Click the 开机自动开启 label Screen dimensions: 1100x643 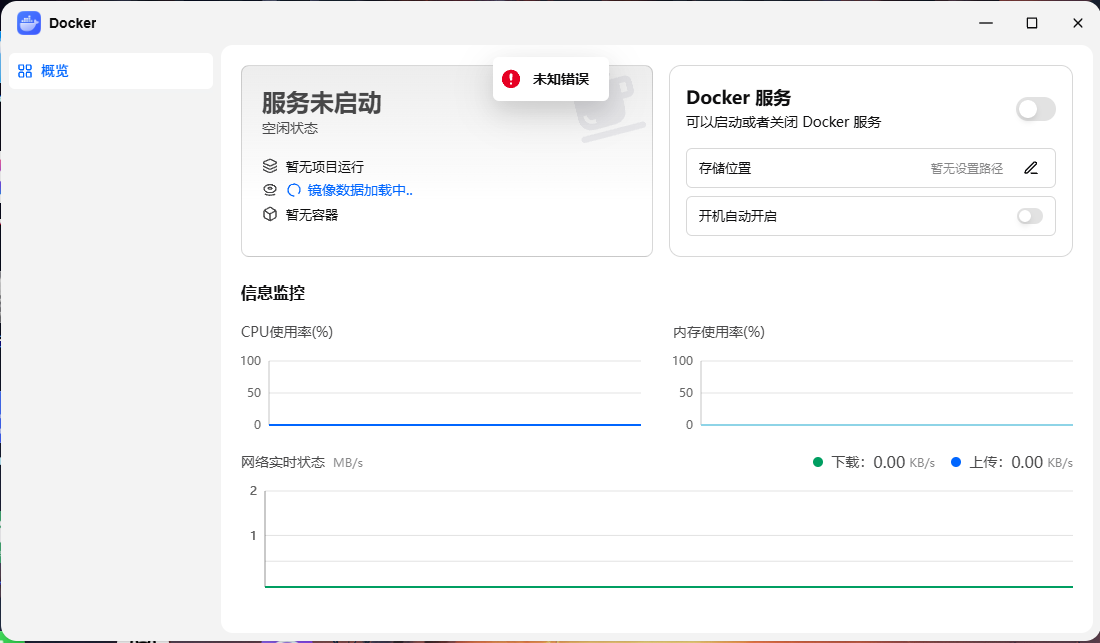[737, 216]
